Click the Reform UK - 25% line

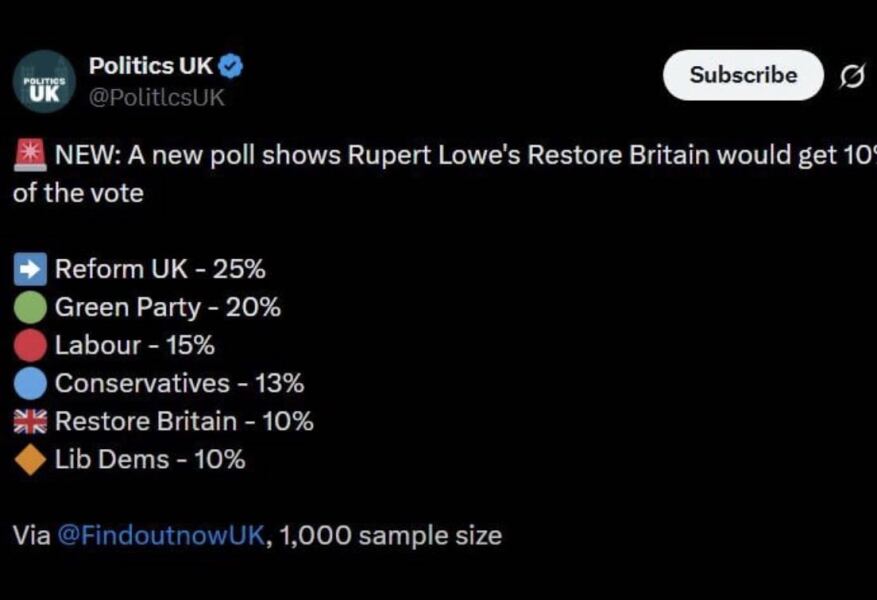tap(160, 269)
